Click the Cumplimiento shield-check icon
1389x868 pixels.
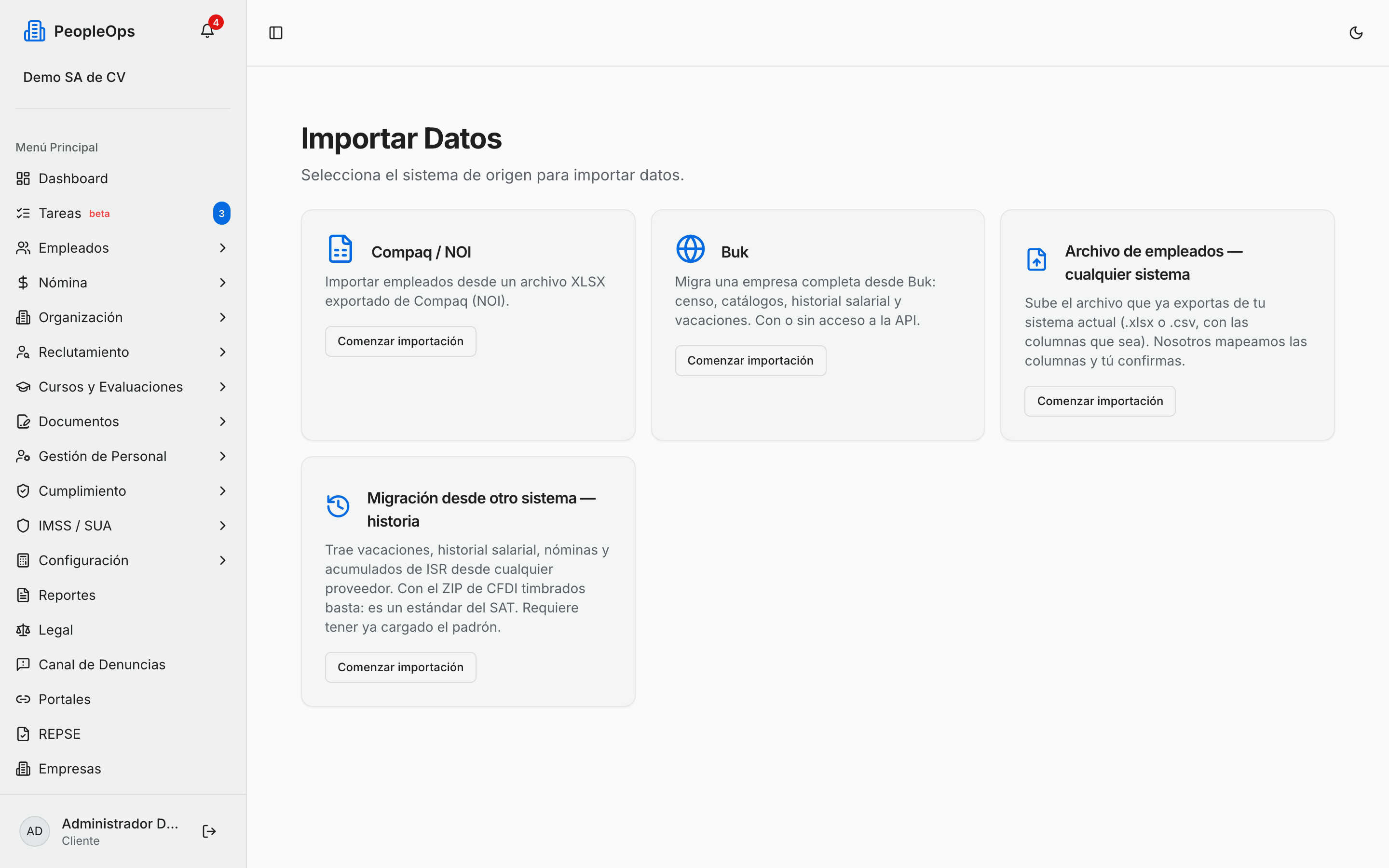pyautogui.click(x=23, y=491)
